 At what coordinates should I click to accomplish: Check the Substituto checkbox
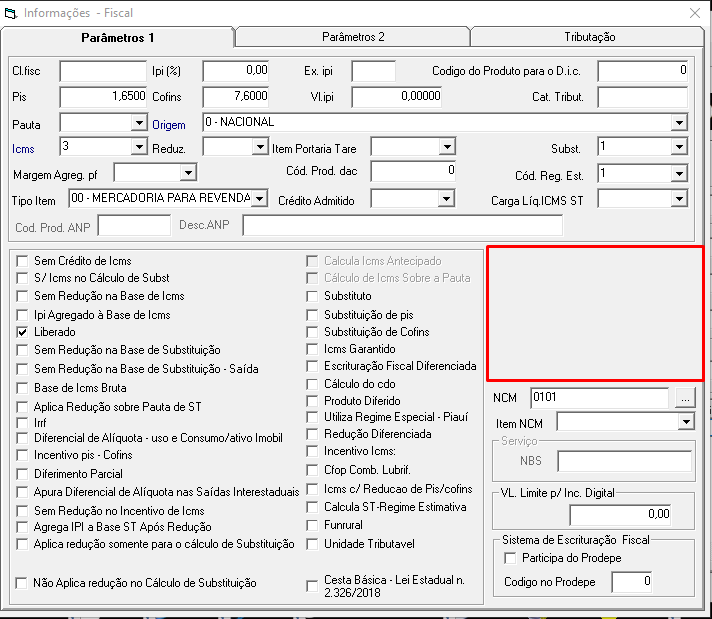tap(312, 296)
